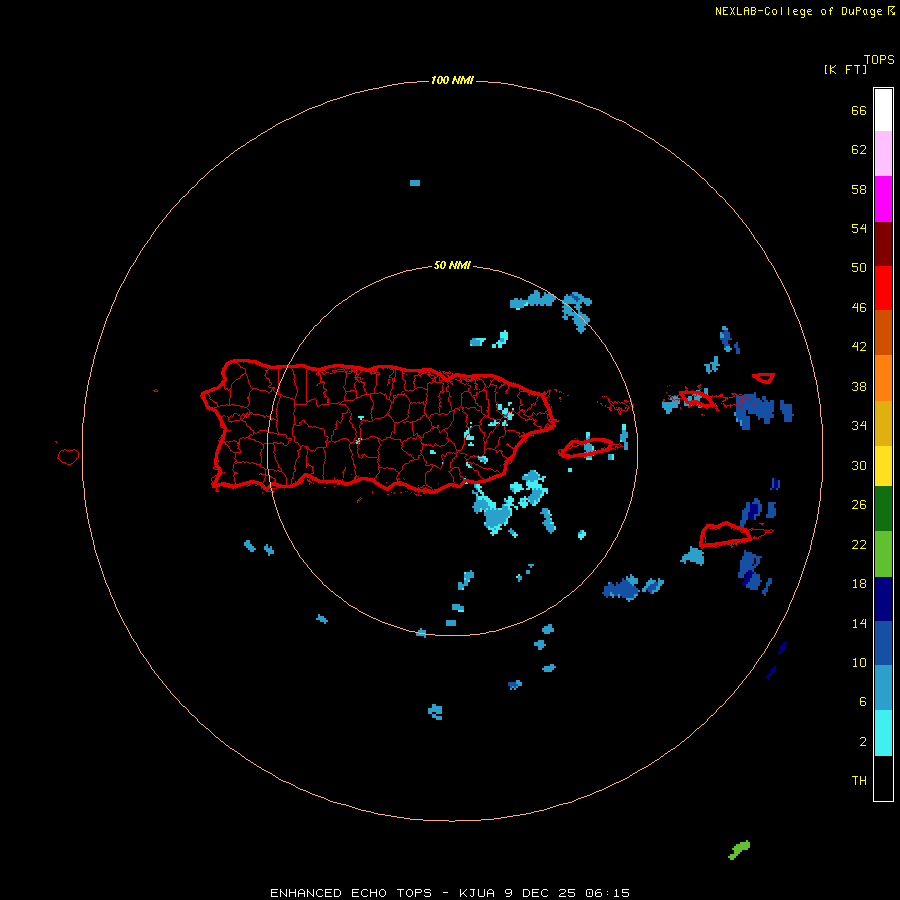
Task: Click the magenta 58 kft legend swatch
Action: click(x=883, y=199)
